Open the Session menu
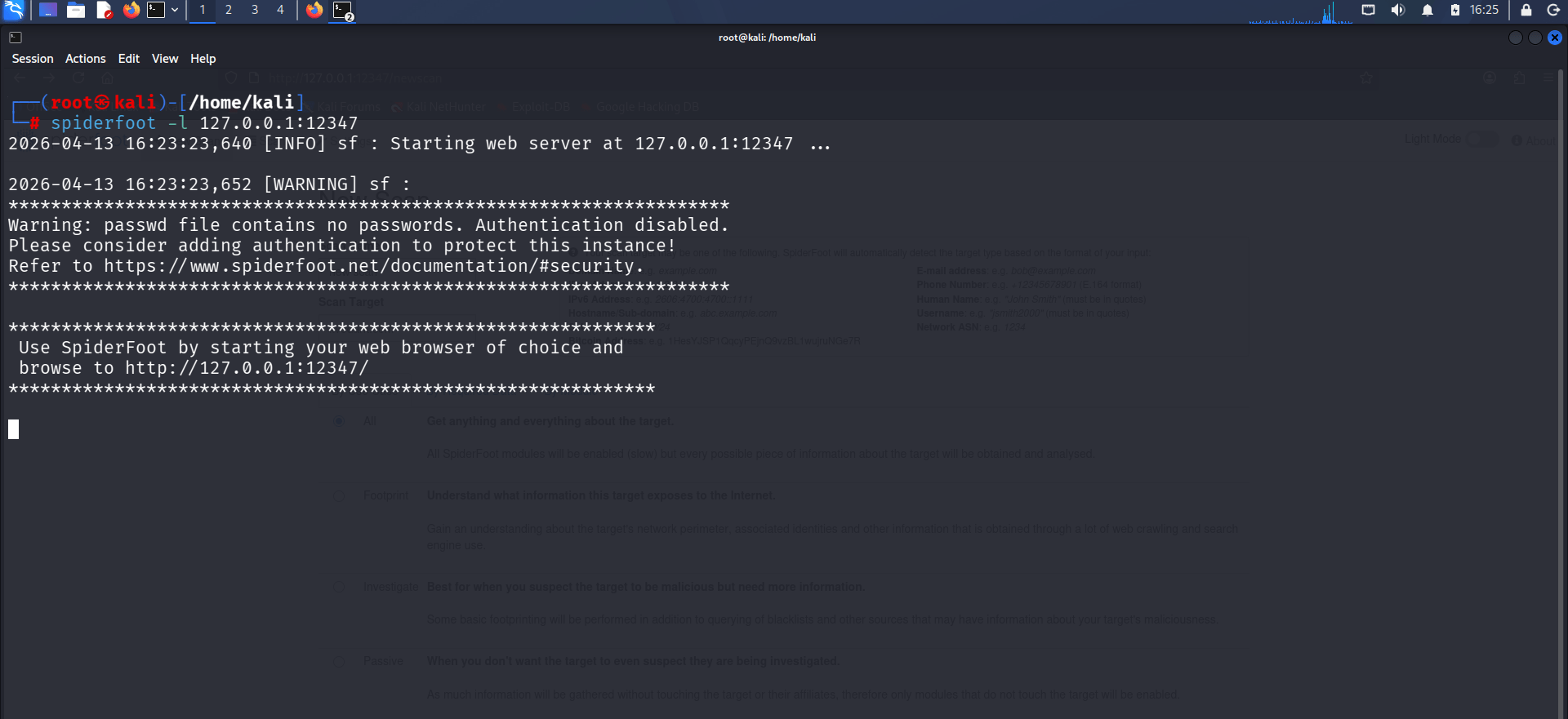1568x719 pixels. [33, 59]
